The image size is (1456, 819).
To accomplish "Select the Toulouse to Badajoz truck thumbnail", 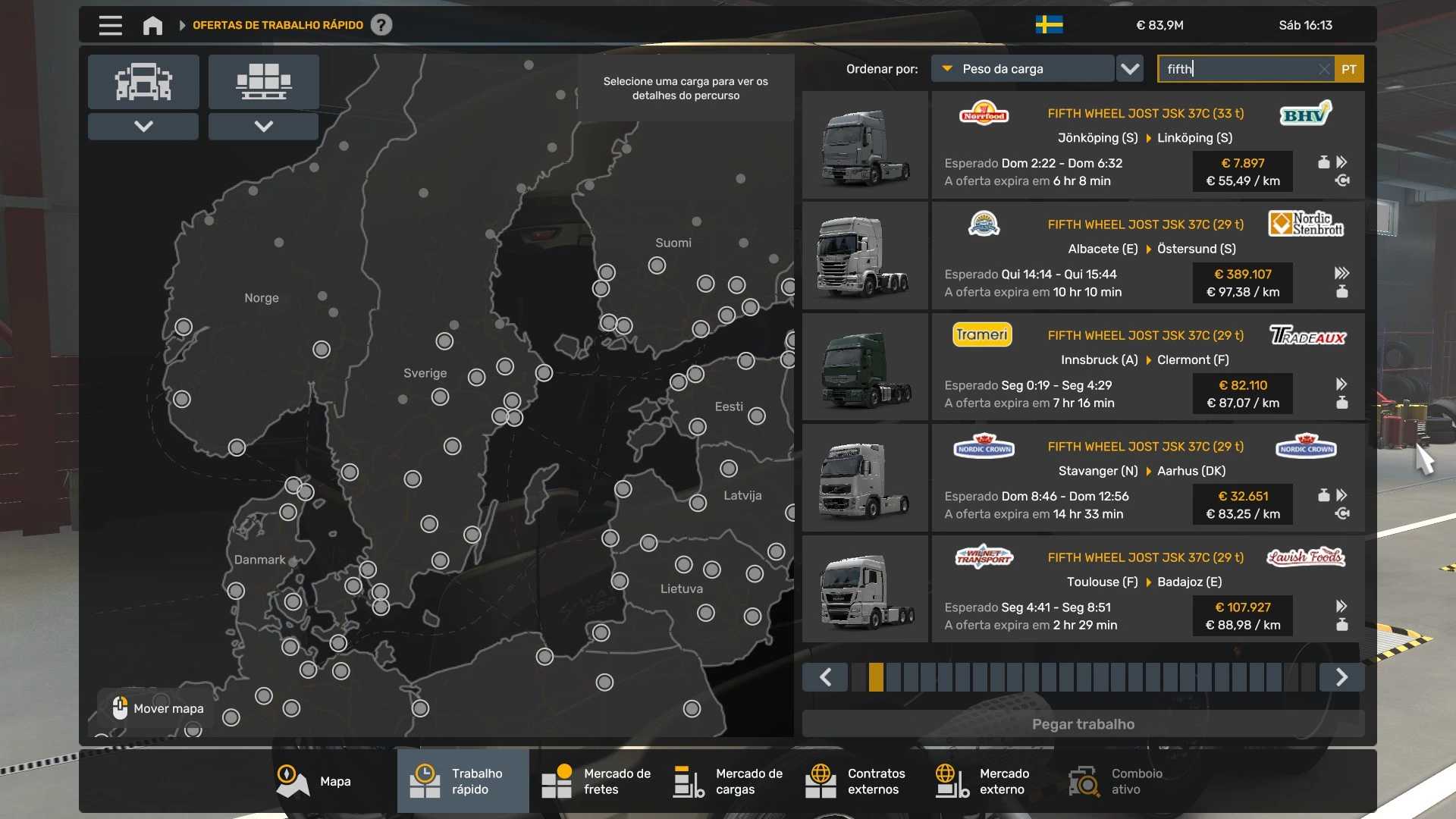I will (865, 589).
